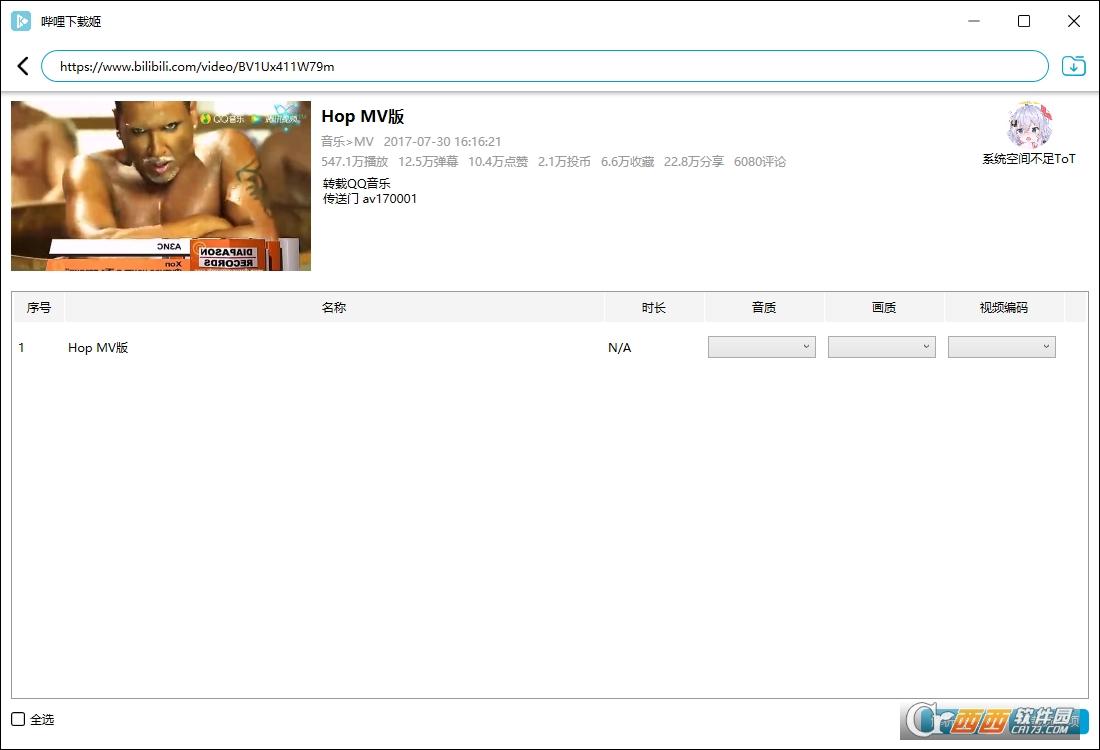Click the 6080评论 comment count

[760, 161]
